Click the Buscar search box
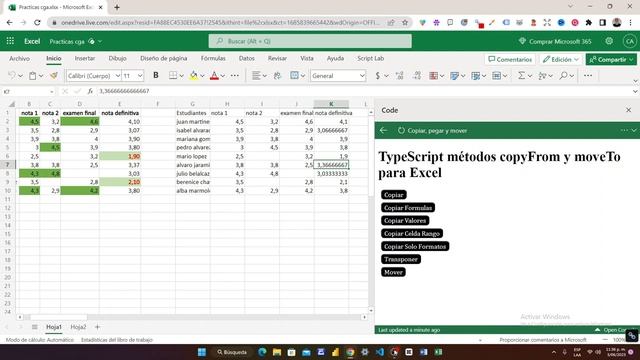 310,41
